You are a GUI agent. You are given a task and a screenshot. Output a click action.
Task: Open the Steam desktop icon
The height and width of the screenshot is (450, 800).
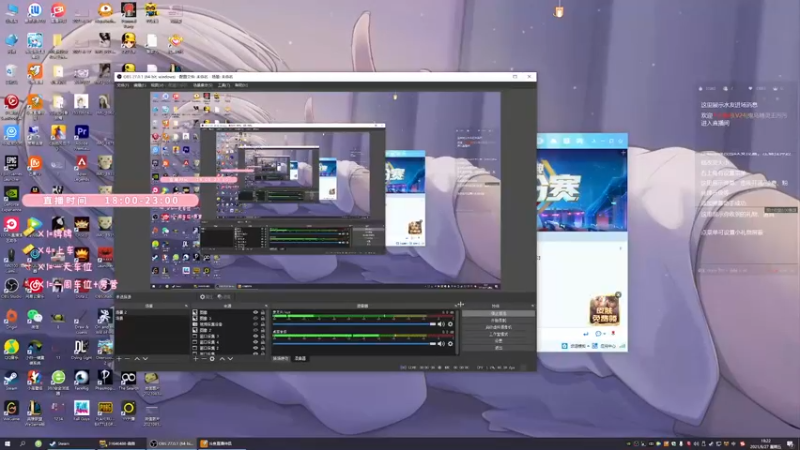point(11,380)
